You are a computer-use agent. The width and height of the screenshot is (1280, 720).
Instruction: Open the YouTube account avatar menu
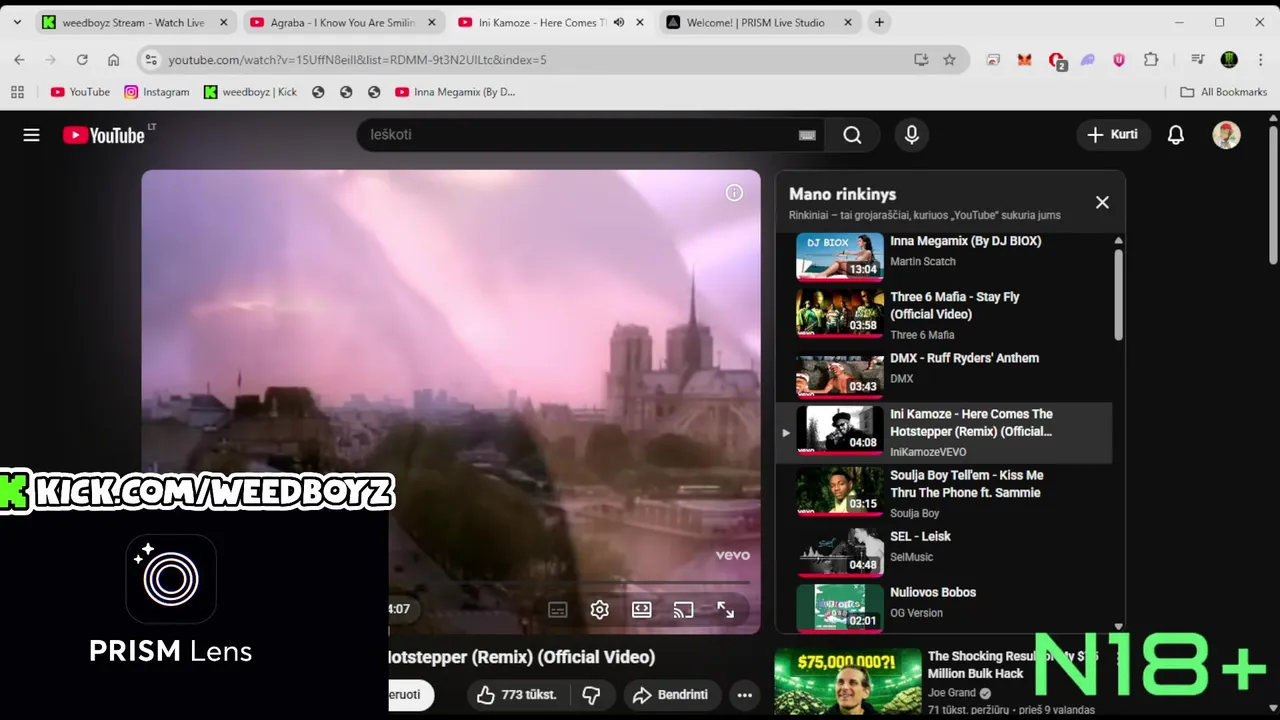pos(1226,135)
